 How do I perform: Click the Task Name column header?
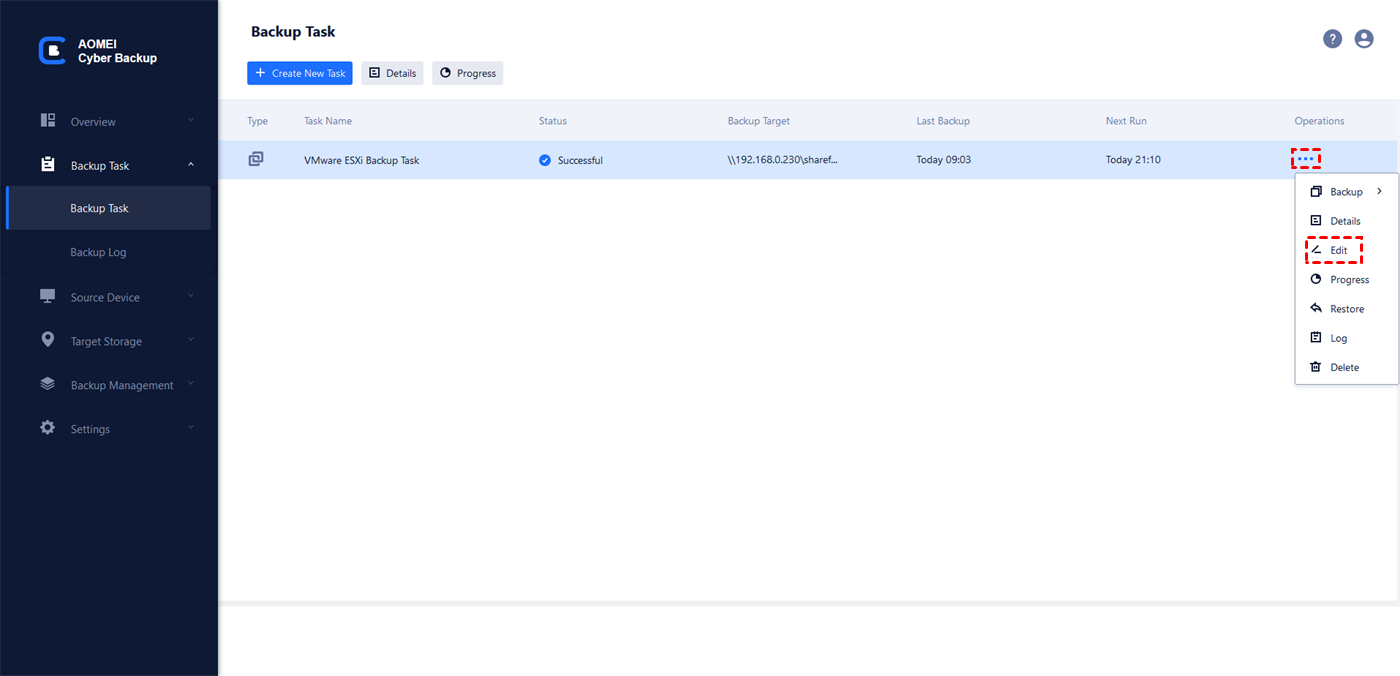click(328, 121)
